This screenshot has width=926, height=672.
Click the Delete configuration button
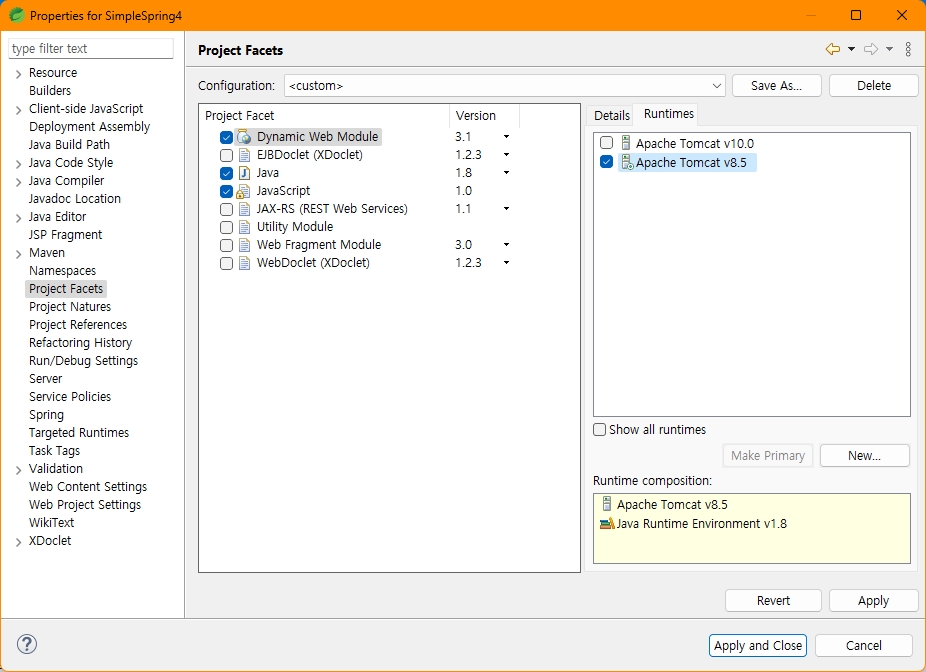874,86
